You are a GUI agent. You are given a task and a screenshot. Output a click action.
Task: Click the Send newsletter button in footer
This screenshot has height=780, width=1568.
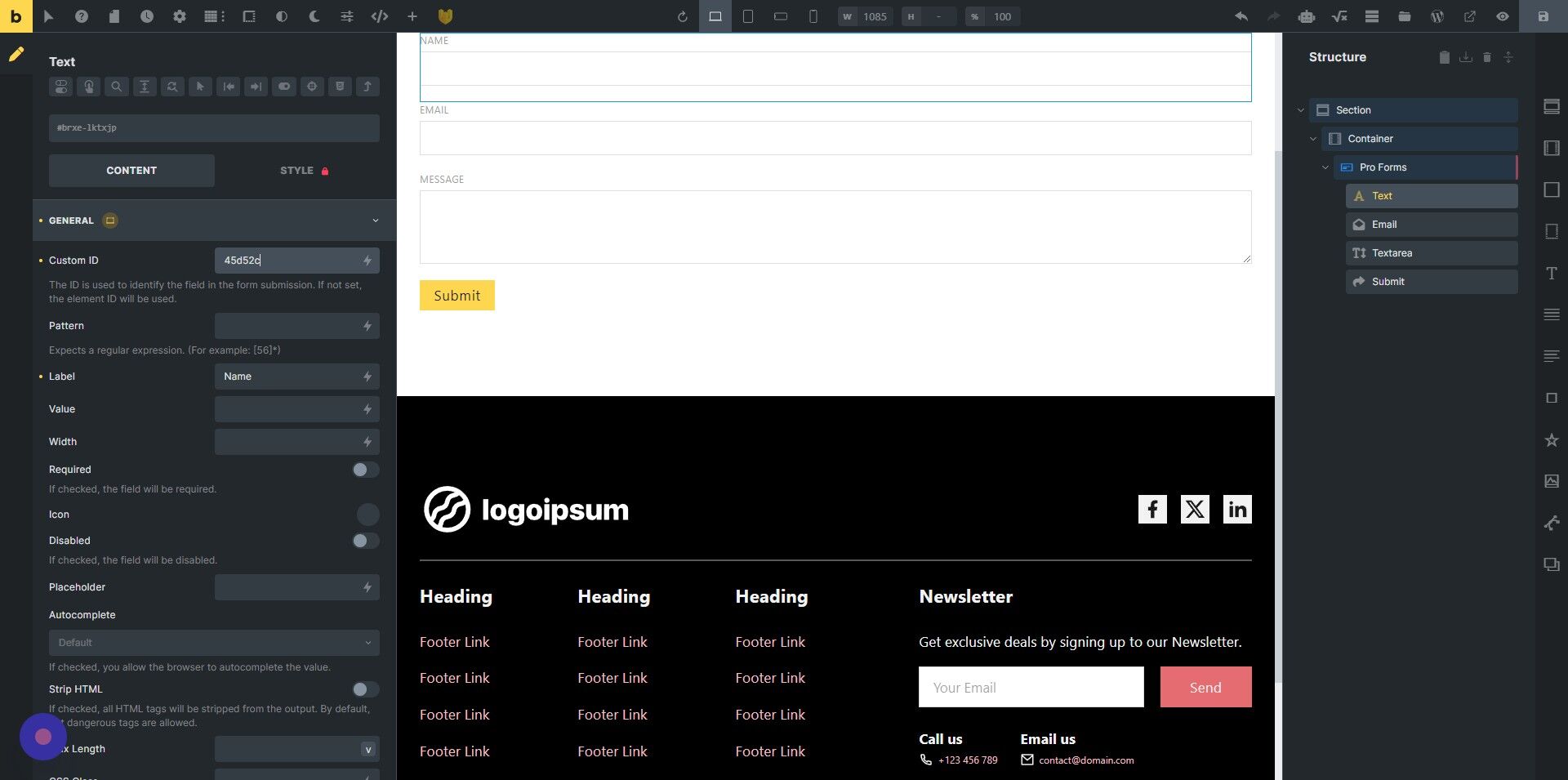(x=1205, y=687)
